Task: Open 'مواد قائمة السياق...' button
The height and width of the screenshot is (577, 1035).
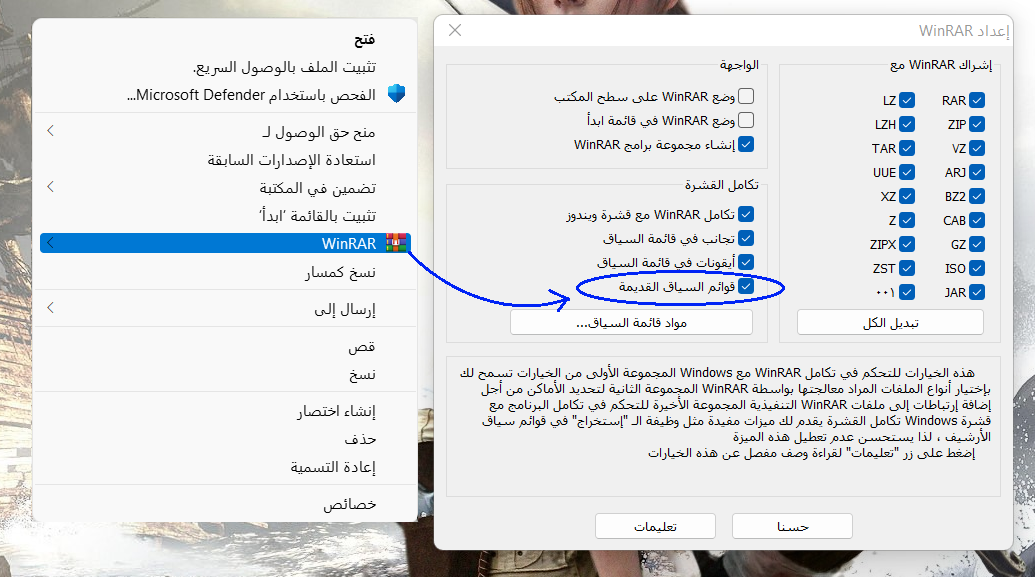Action: click(x=631, y=323)
